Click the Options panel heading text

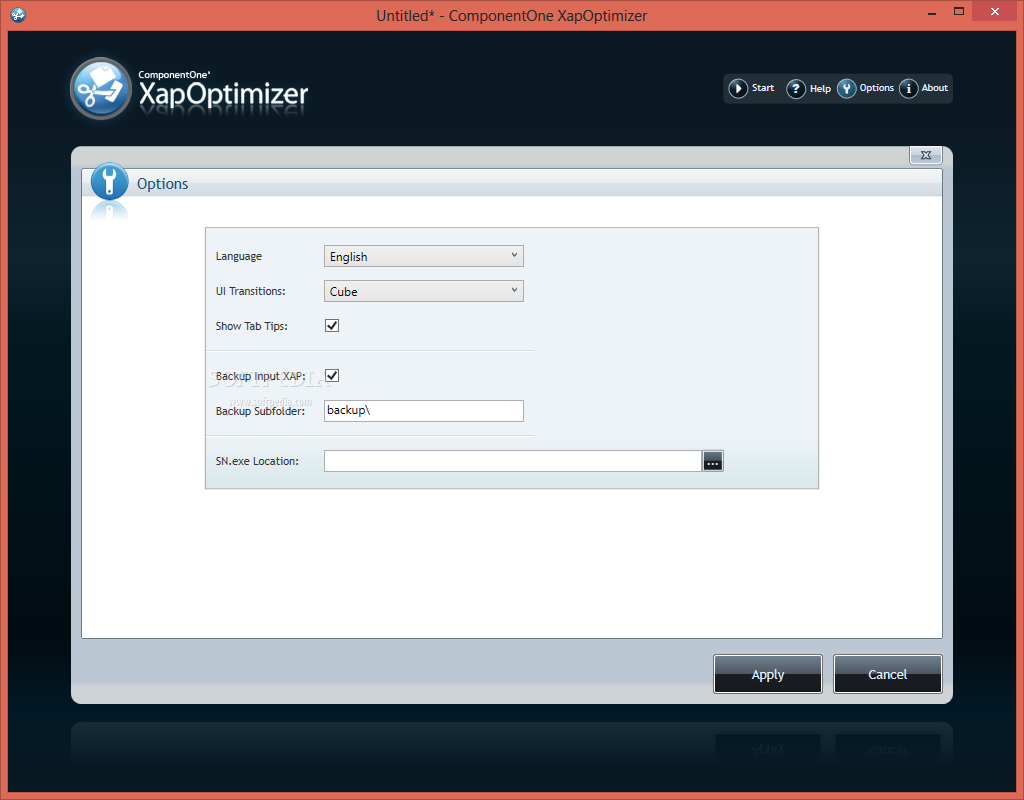163,184
